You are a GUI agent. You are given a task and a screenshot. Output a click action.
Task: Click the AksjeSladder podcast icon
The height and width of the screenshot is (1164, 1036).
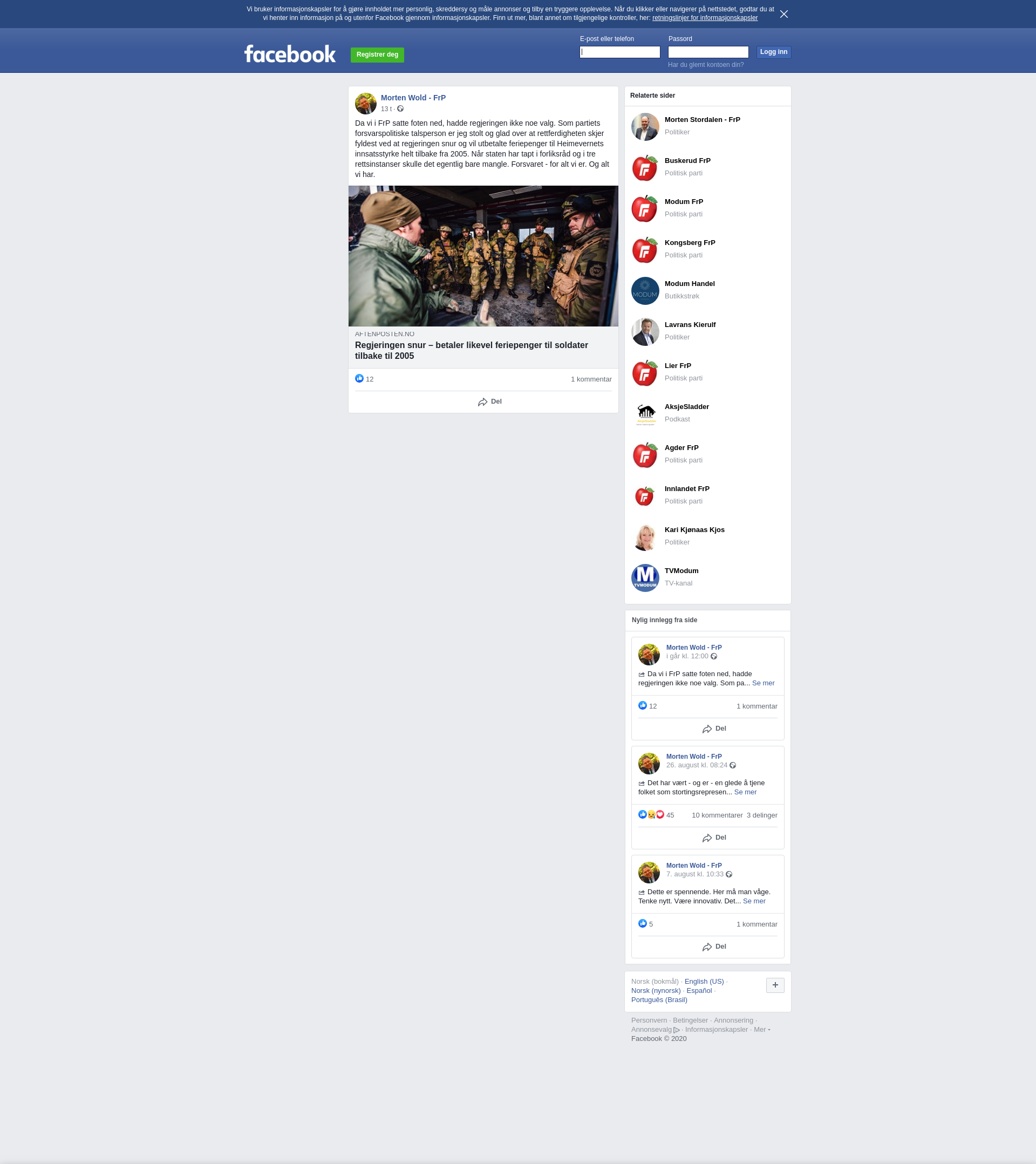645,414
